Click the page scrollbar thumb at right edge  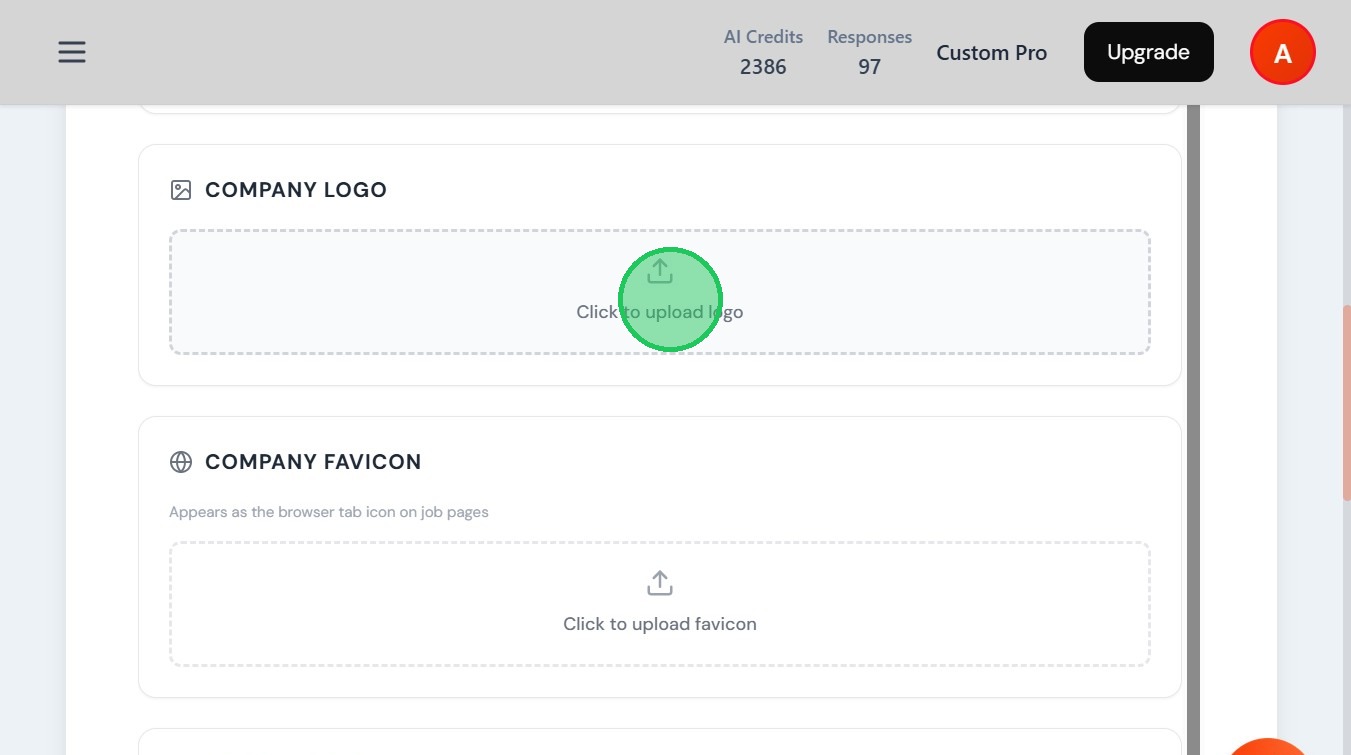1346,400
